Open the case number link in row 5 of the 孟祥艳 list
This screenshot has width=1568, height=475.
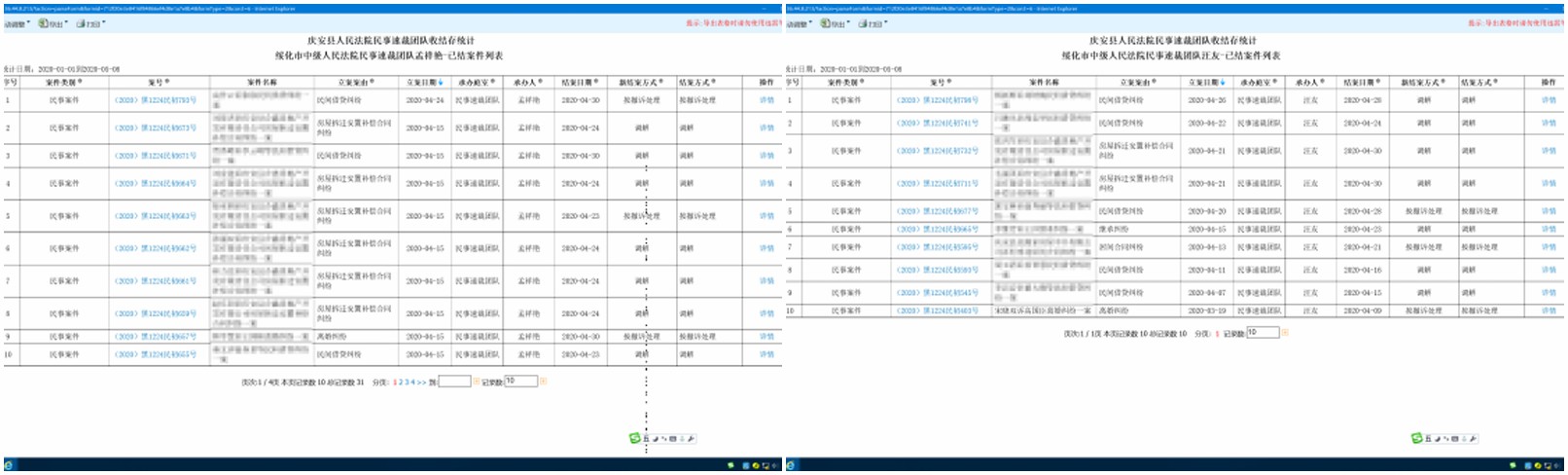(156, 216)
